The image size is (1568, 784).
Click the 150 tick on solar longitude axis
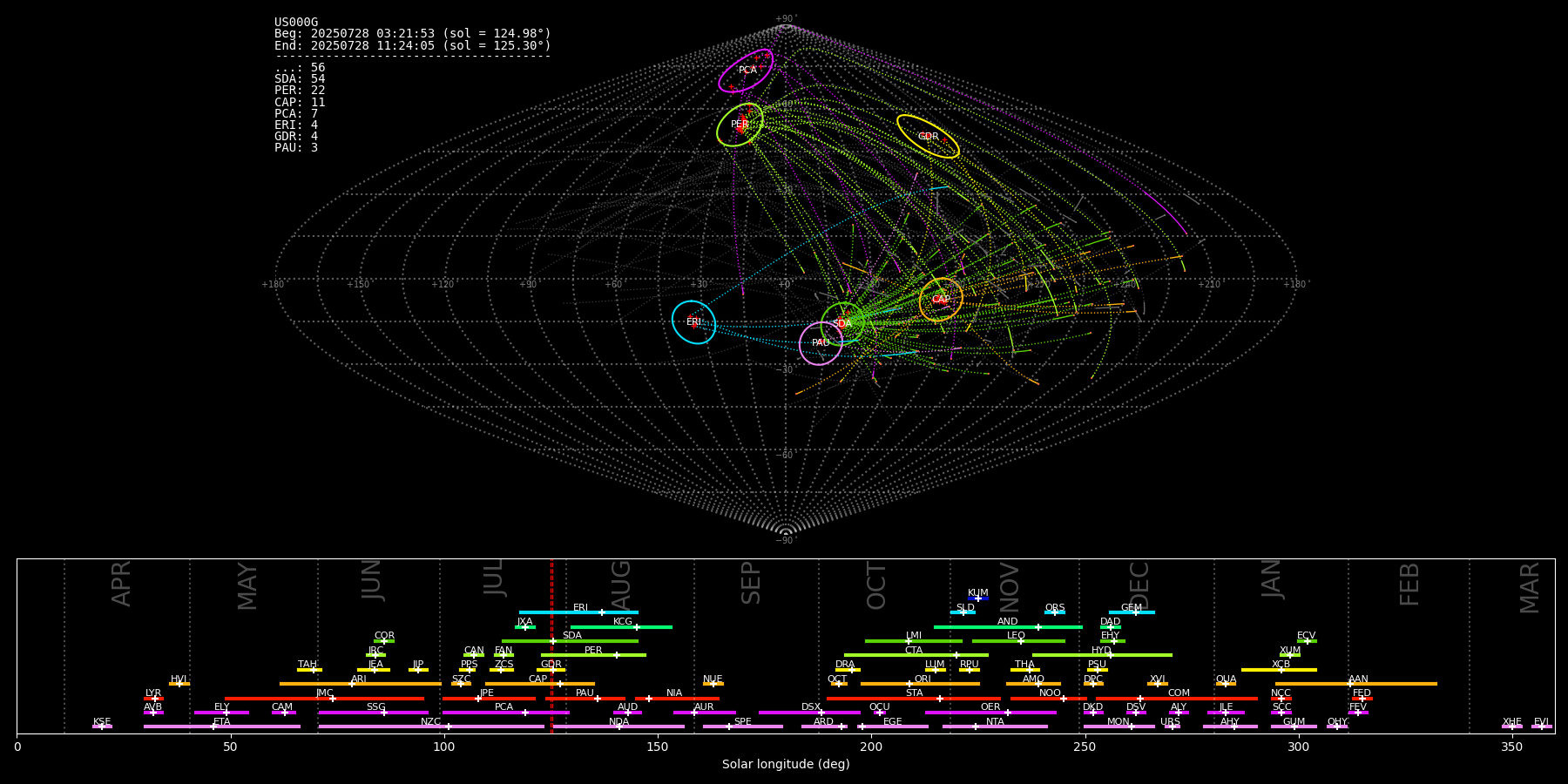pos(658,747)
